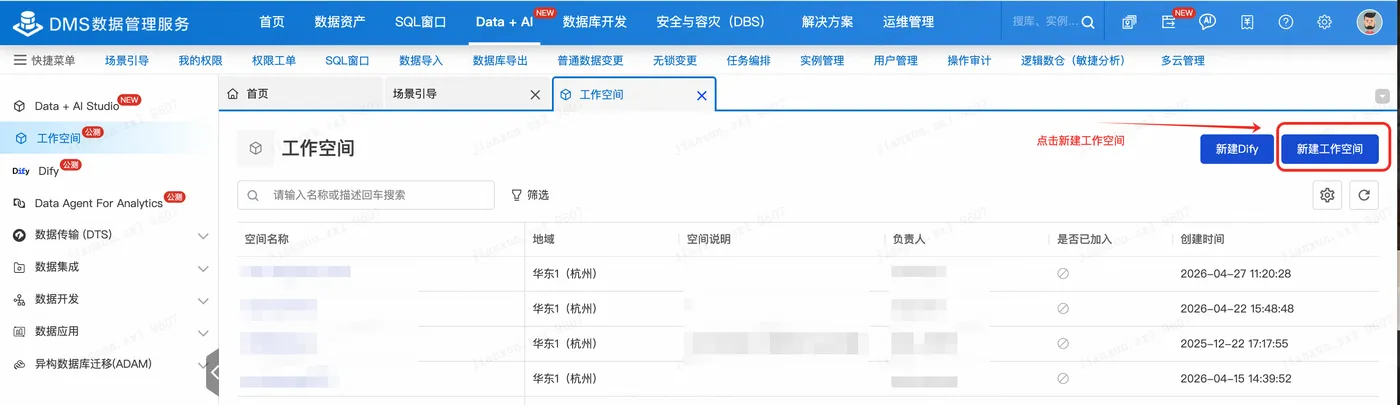
Task: Click the 新建工作空间 button
Action: click(x=1330, y=149)
